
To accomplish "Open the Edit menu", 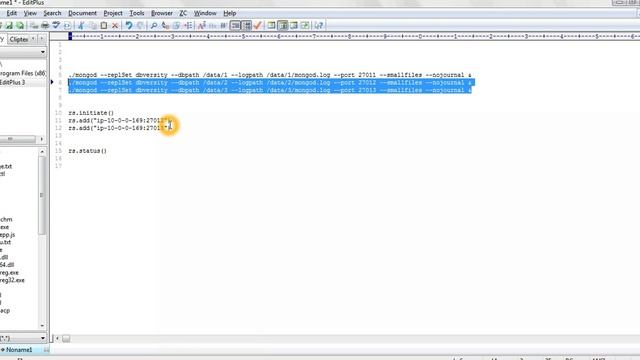I will [x=11, y=13].
